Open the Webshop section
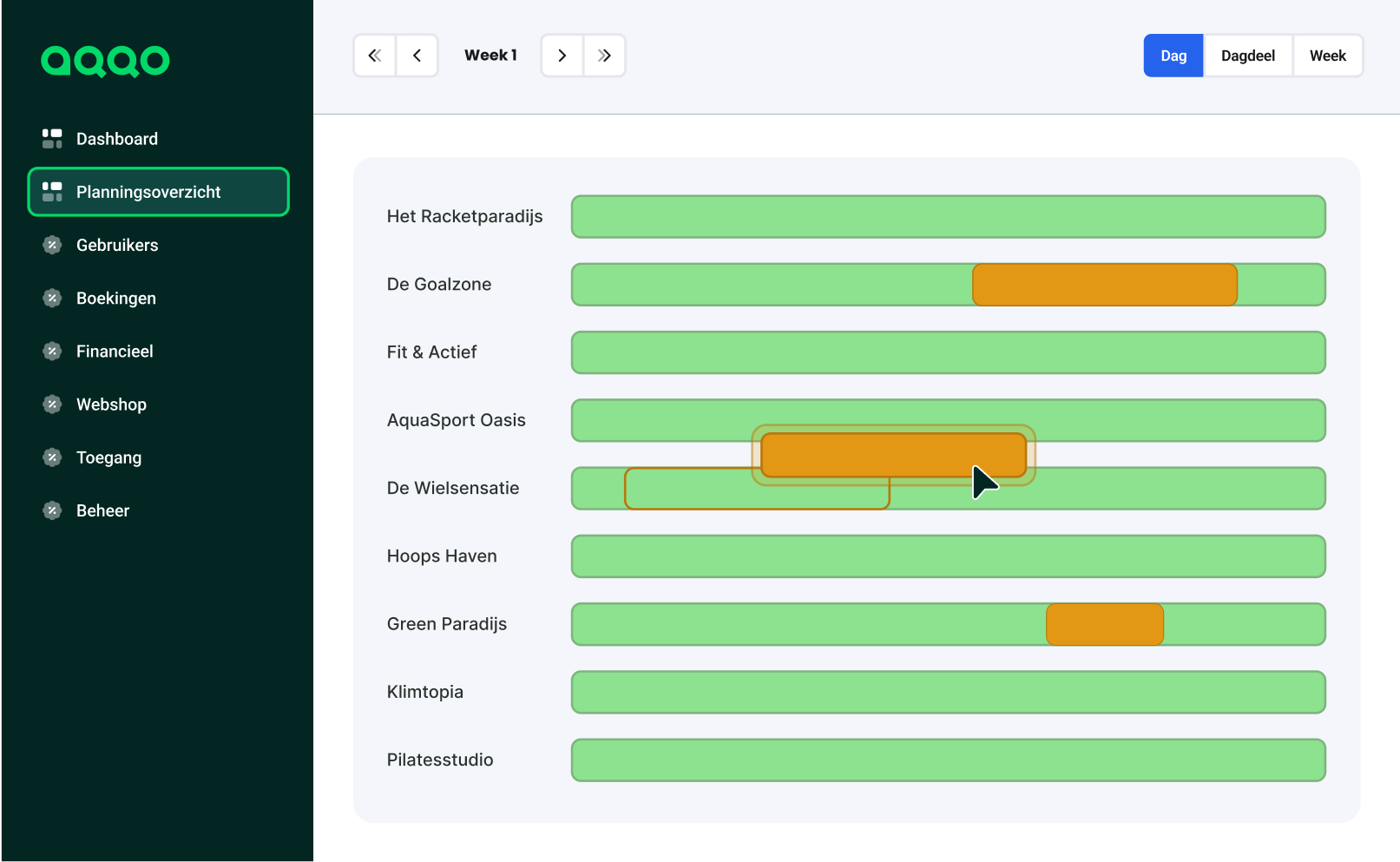 click(111, 404)
